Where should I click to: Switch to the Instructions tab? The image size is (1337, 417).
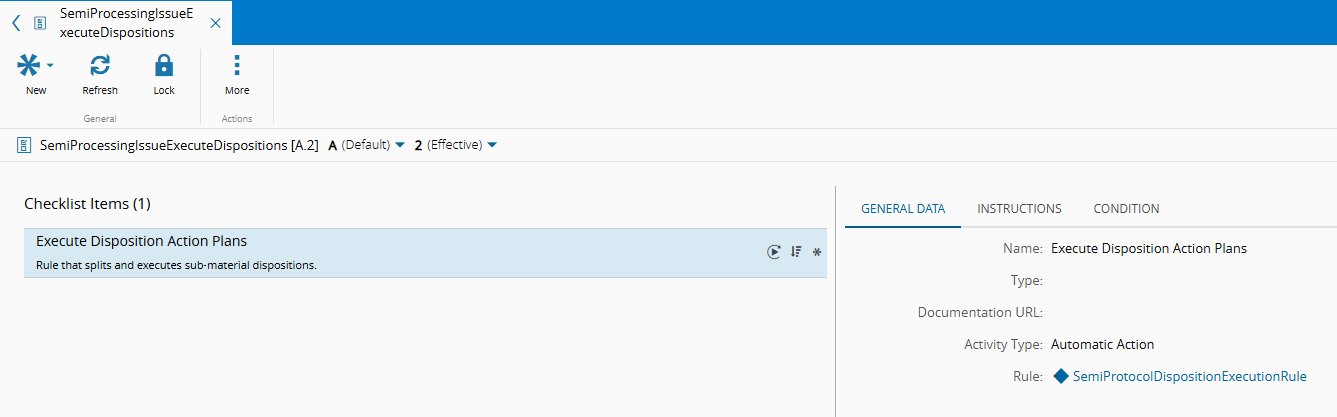pos(1019,209)
